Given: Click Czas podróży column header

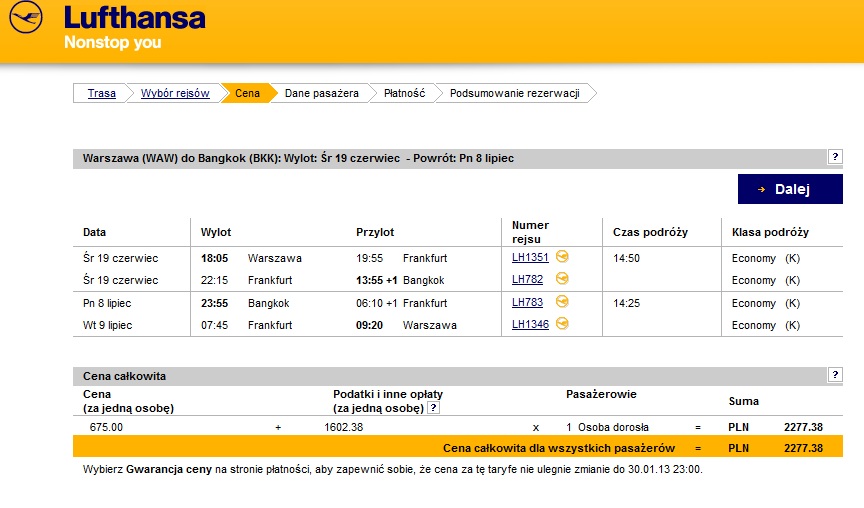Looking at the screenshot, I should coord(650,232).
